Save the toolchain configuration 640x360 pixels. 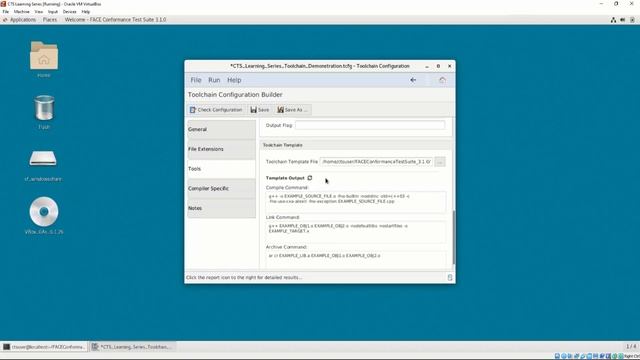(260, 110)
